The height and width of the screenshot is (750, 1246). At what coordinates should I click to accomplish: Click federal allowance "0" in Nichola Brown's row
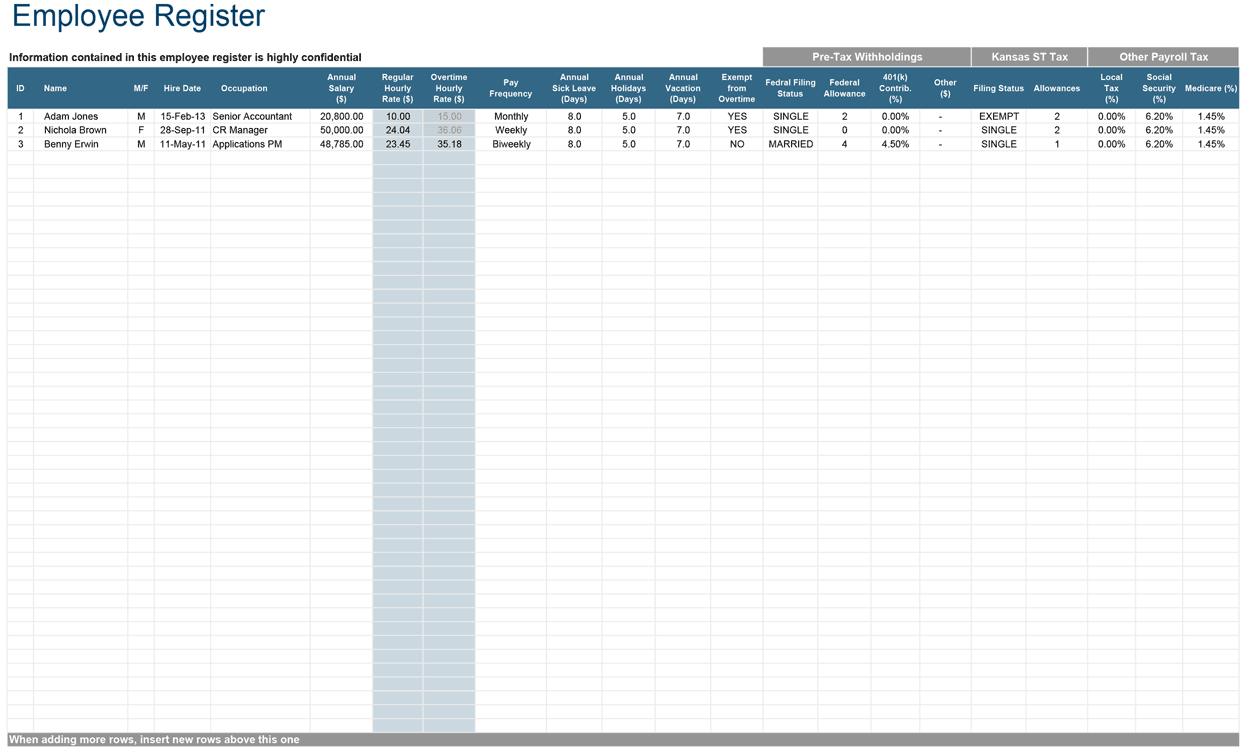coord(844,130)
